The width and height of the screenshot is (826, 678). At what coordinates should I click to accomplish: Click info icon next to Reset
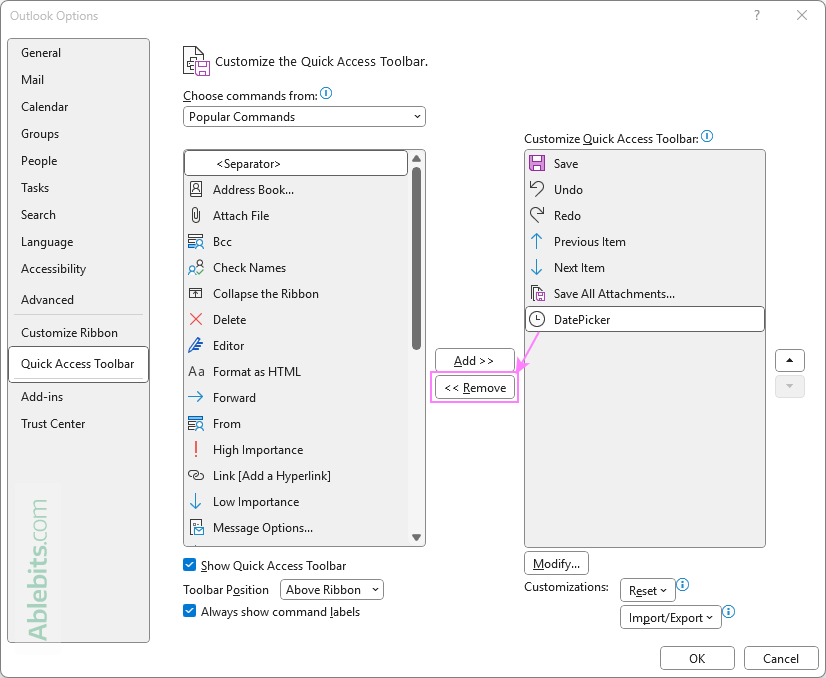click(683, 585)
